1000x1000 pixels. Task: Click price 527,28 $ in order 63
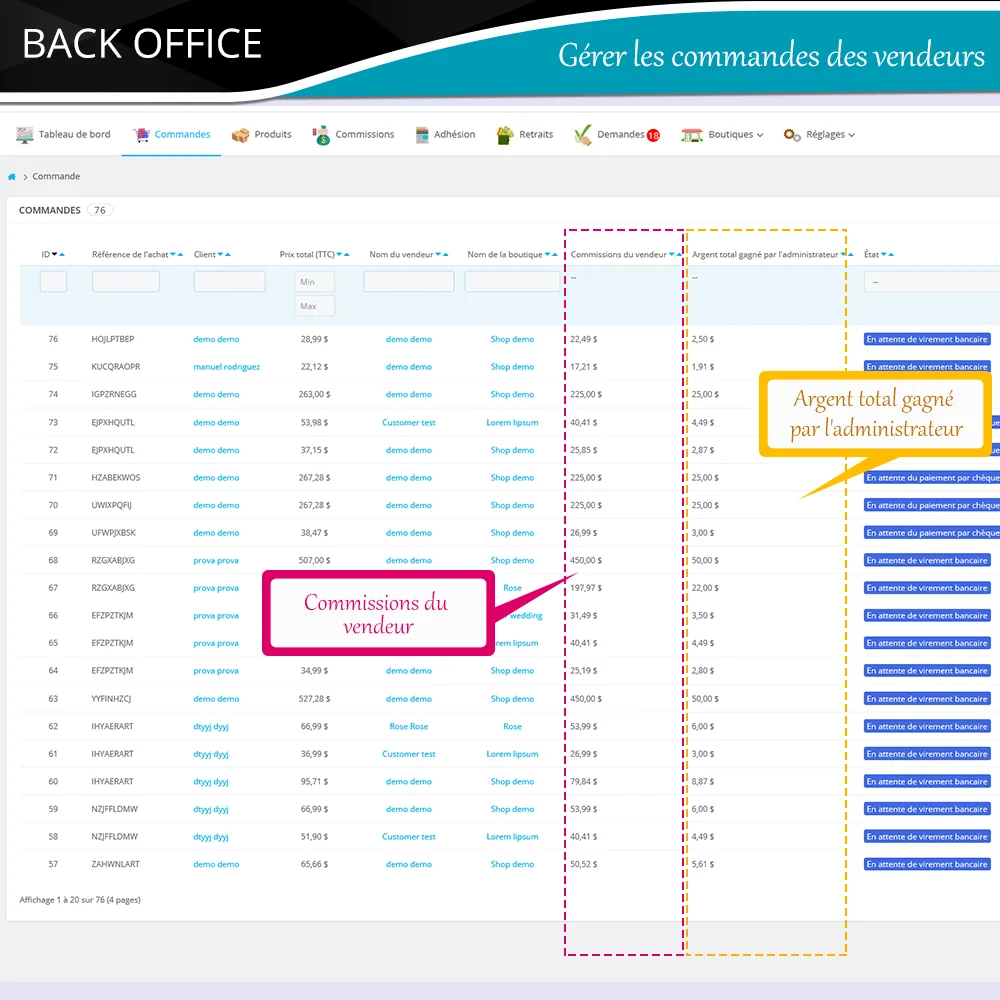click(x=314, y=699)
